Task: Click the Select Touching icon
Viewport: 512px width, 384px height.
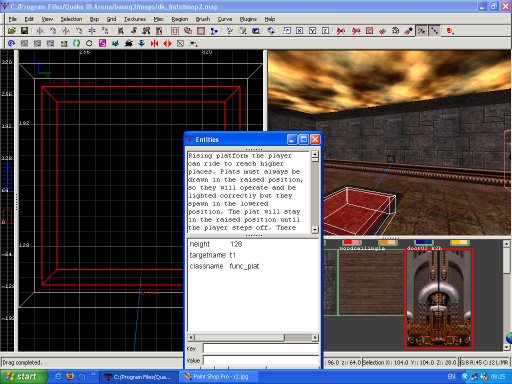Action: (134, 31)
